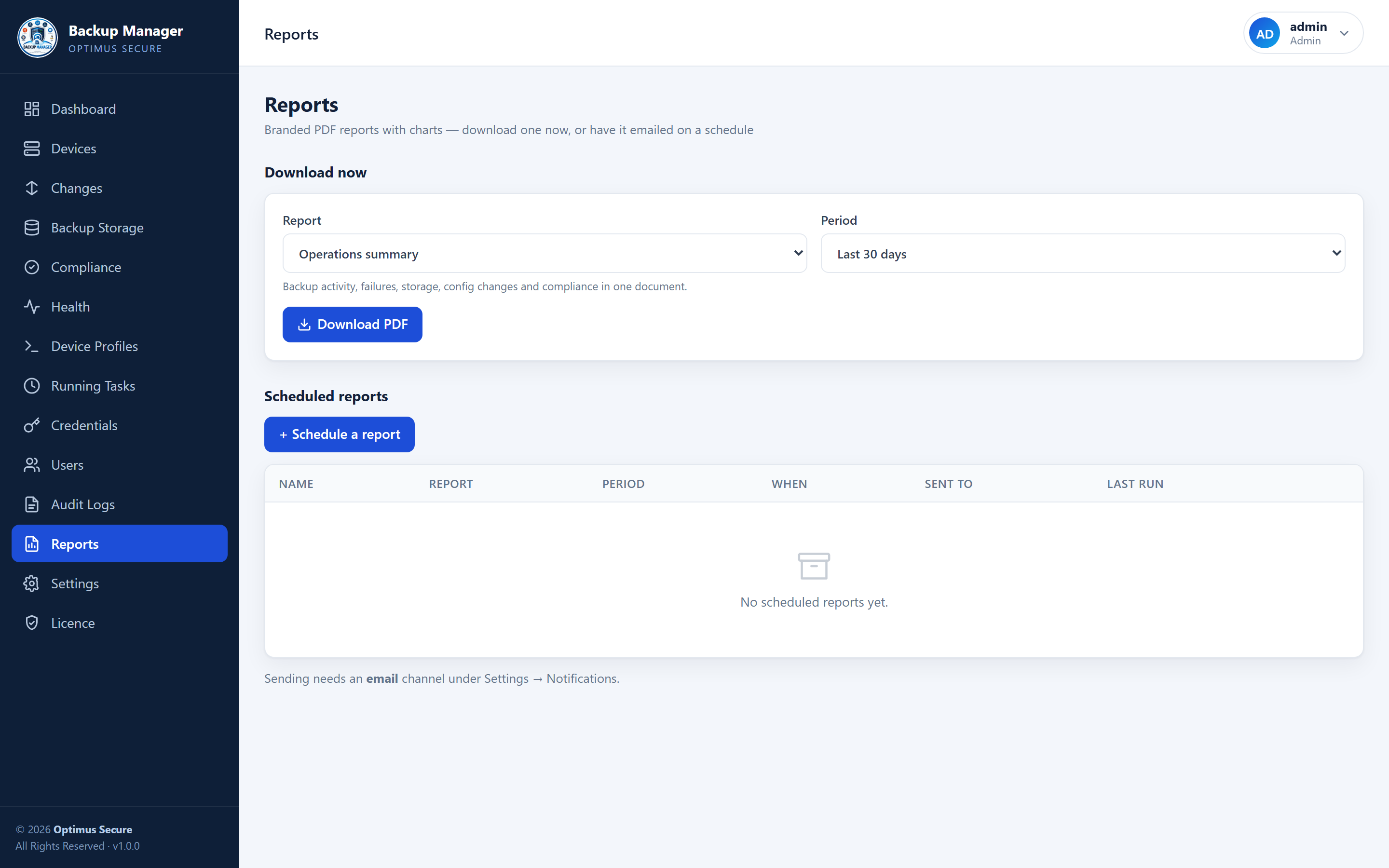
Task: Go to Device Profiles
Action: pos(120,347)
